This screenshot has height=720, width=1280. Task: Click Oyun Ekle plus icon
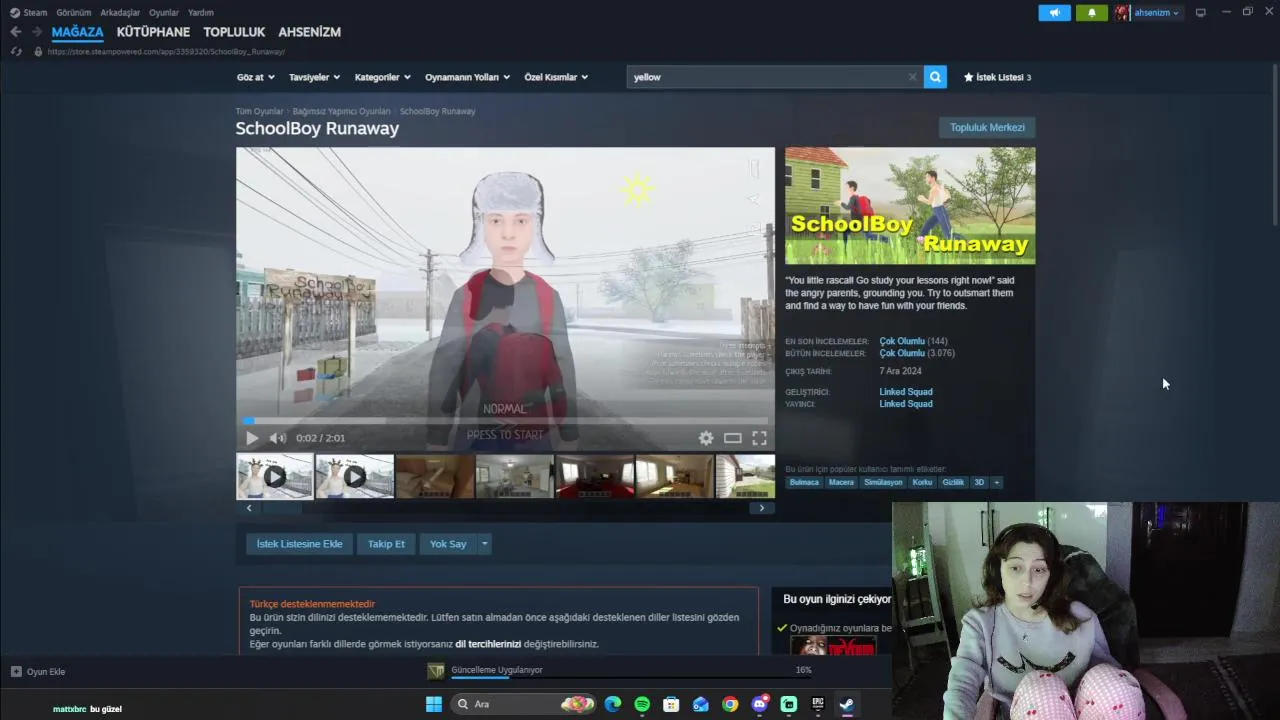click(x=16, y=672)
